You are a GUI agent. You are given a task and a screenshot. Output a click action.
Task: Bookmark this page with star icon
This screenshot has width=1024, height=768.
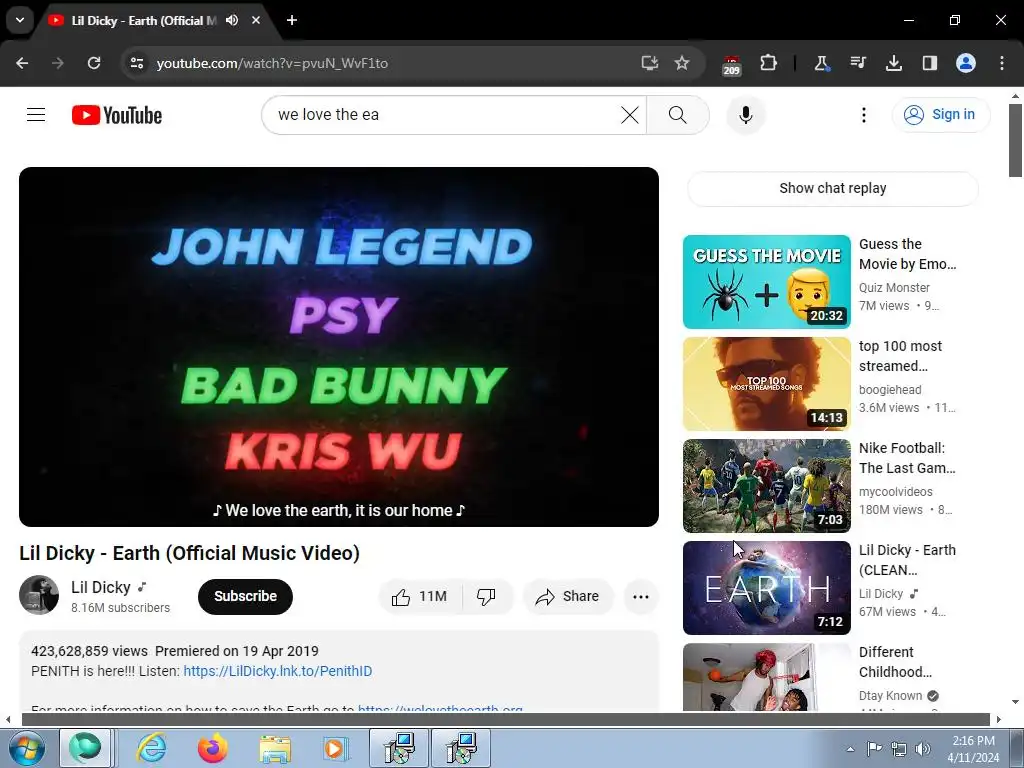[x=682, y=63]
